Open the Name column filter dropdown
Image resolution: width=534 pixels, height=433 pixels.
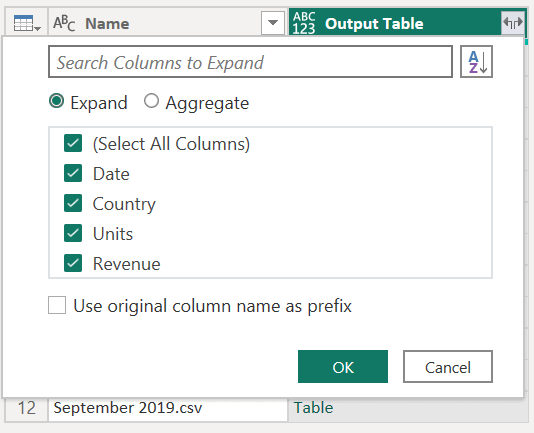coord(273,23)
